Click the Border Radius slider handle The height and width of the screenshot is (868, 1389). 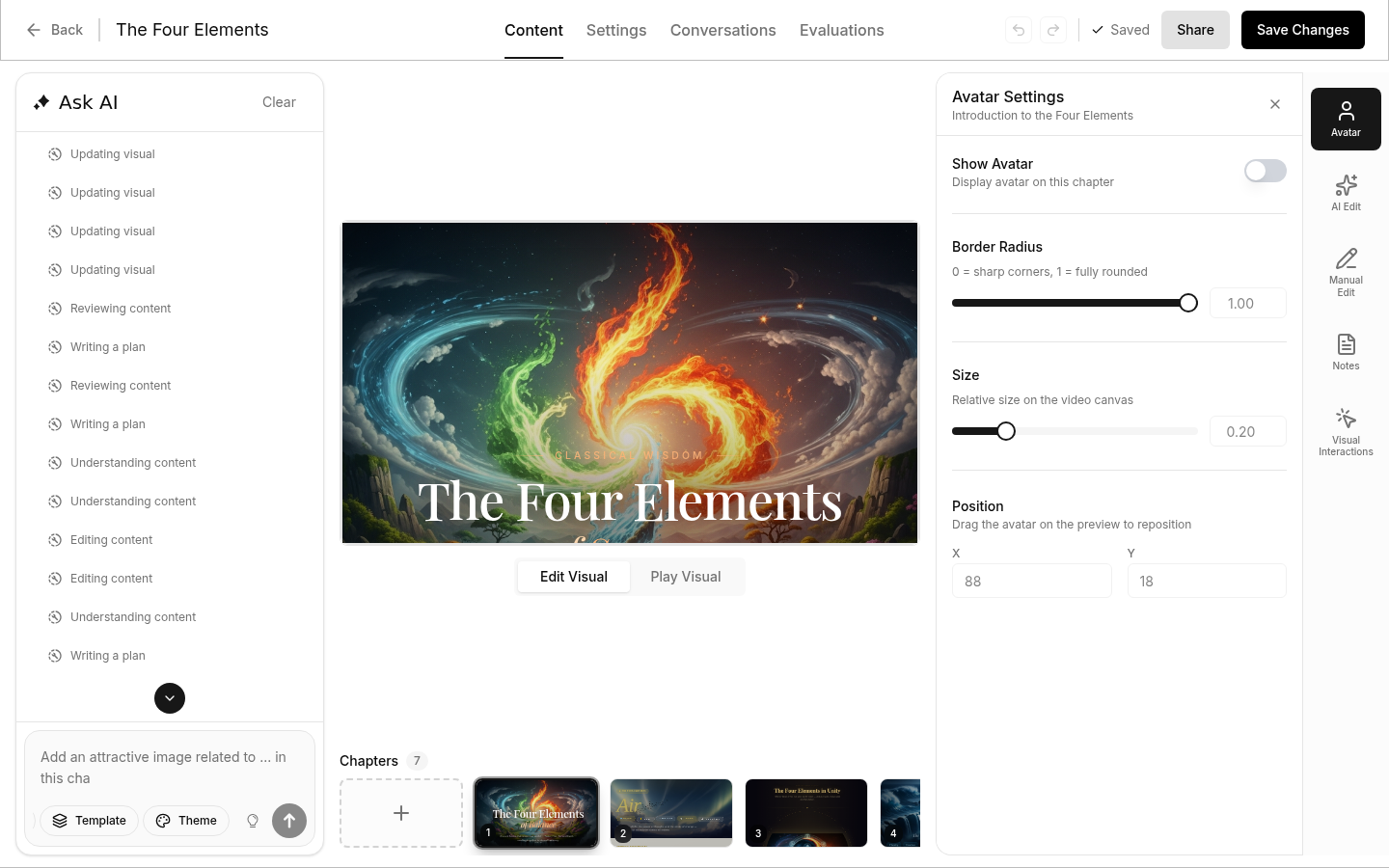1188,303
